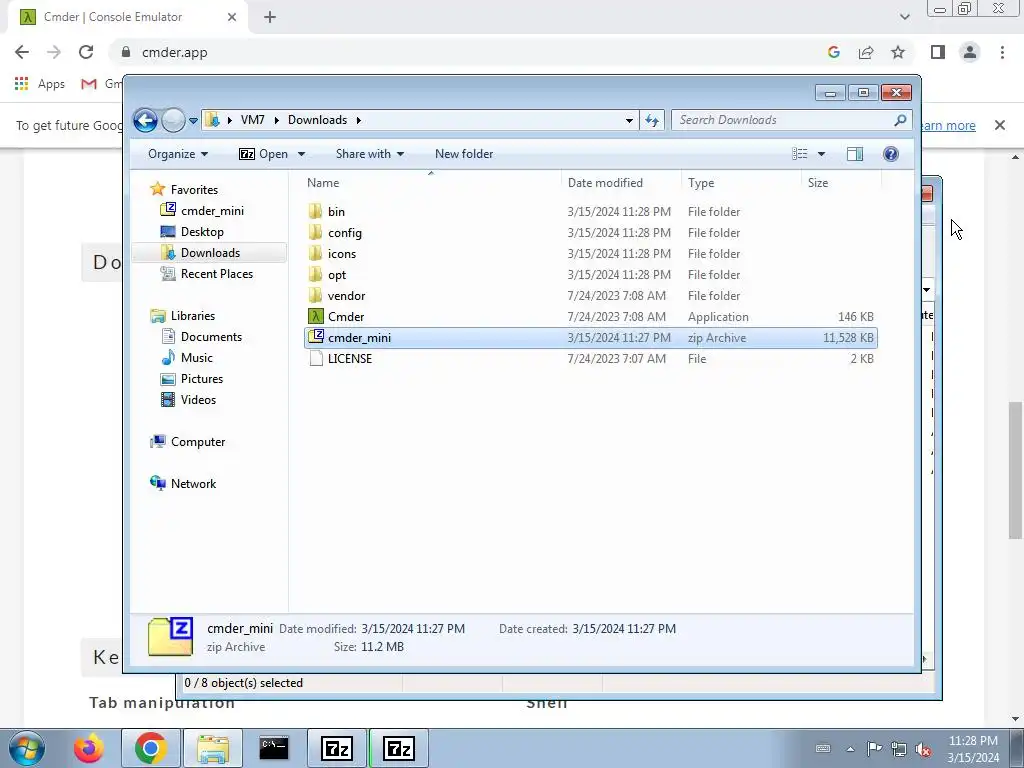Select the opt folder icon
The image size is (1024, 768).
click(x=315, y=274)
